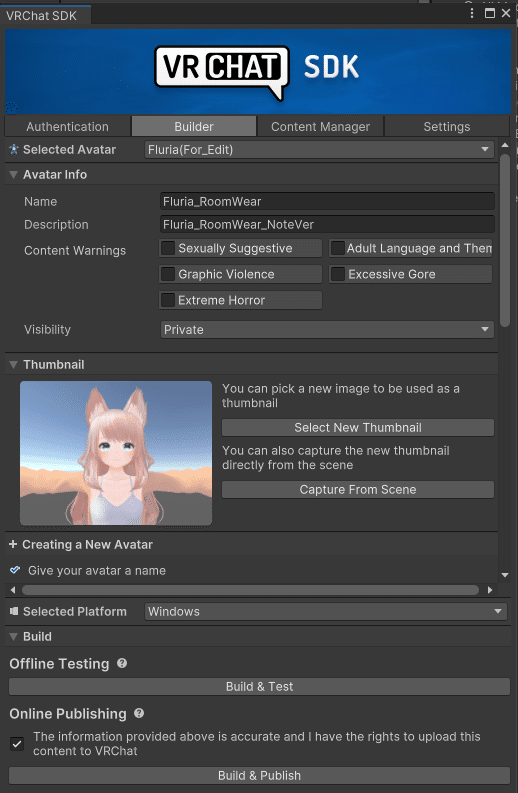Screen dimensions: 518x793
Task: Click the checkmark icon next to Give your avatar a name
Action: pos(15,570)
